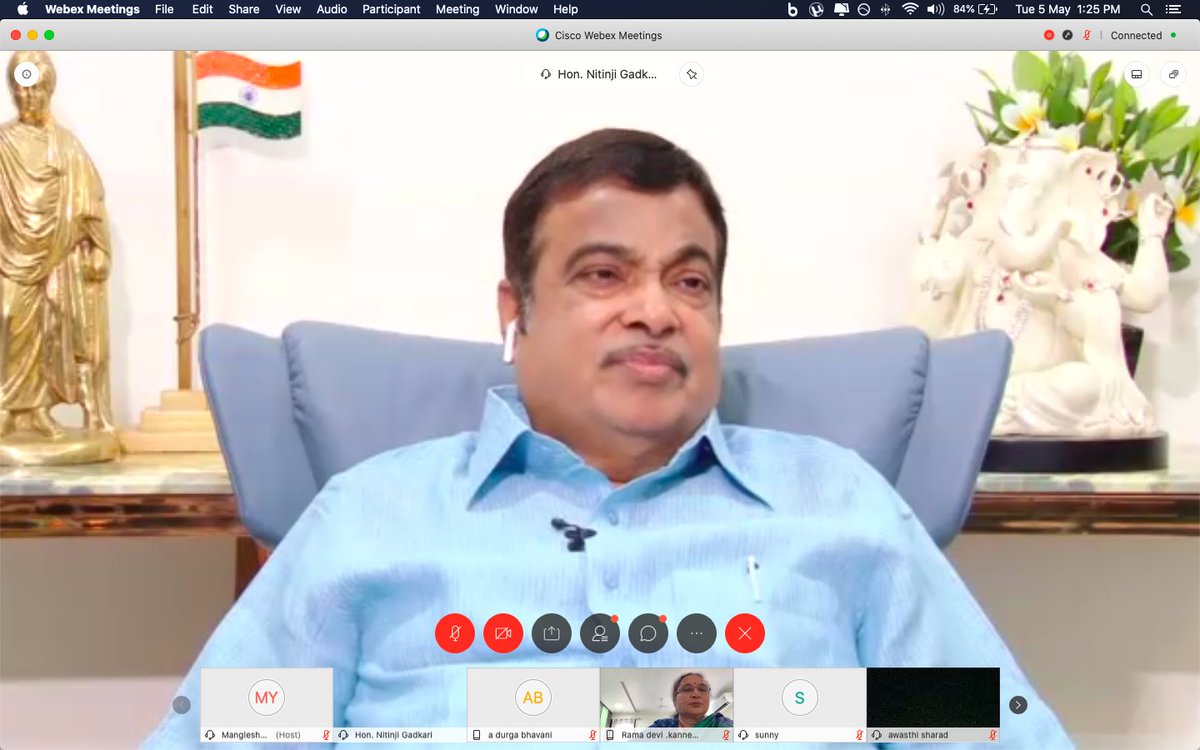View meeting info via the top-left info icon
Screen dimensions: 1200x750
(26, 74)
